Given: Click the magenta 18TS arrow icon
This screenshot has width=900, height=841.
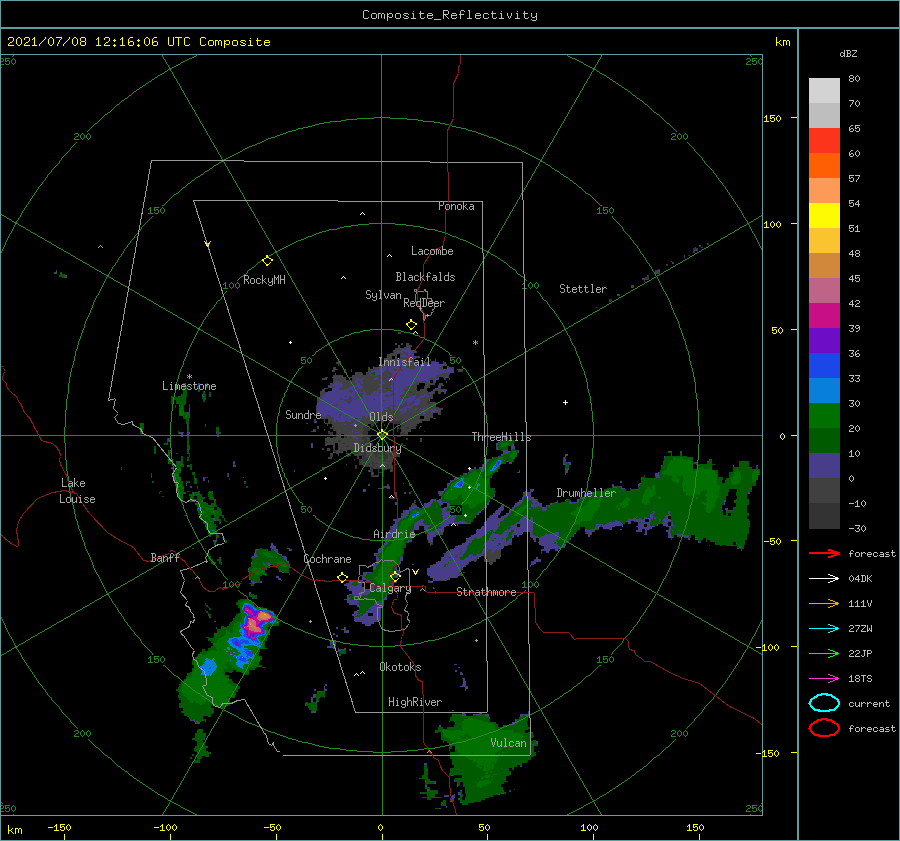Looking at the screenshot, I should point(824,679).
